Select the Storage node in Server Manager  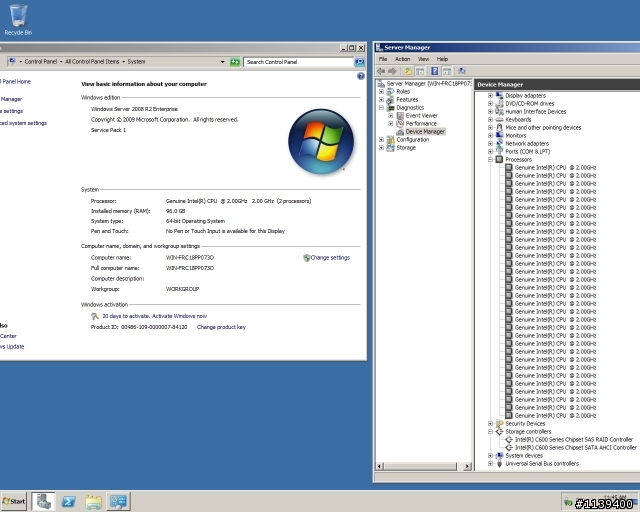[x=406, y=148]
